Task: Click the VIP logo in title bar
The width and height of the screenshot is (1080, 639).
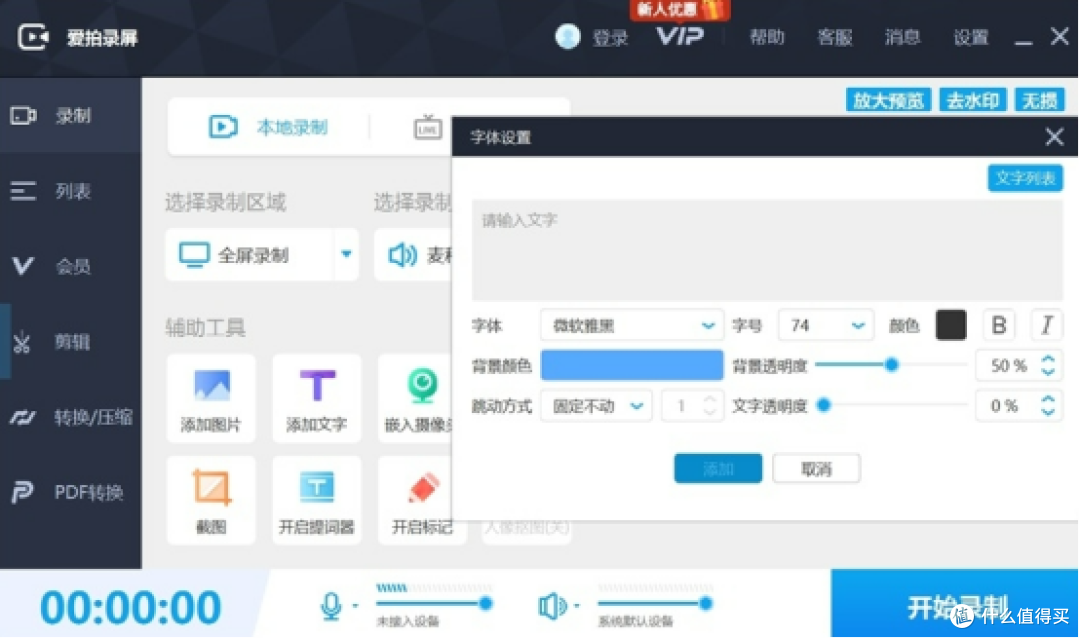Action: pos(680,36)
